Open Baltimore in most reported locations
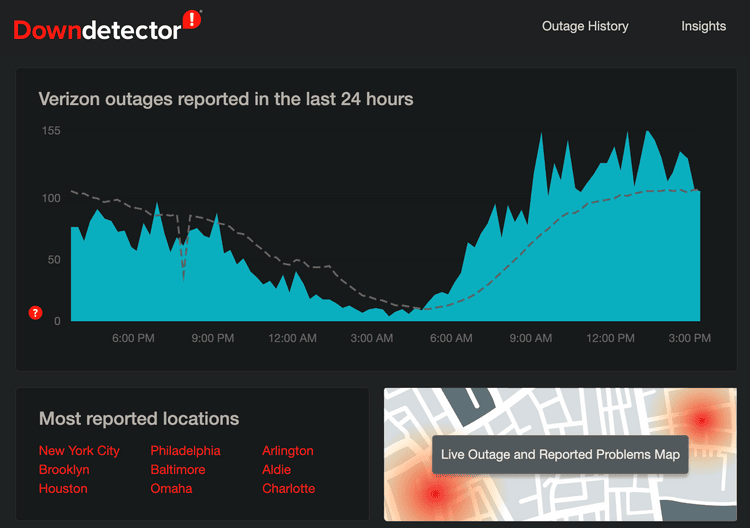750x528 pixels. pos(178,470)
